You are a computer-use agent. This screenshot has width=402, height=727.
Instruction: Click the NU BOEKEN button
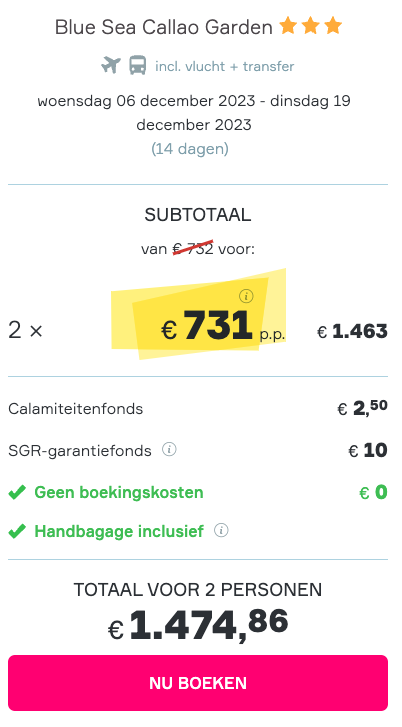coord(198,683)
